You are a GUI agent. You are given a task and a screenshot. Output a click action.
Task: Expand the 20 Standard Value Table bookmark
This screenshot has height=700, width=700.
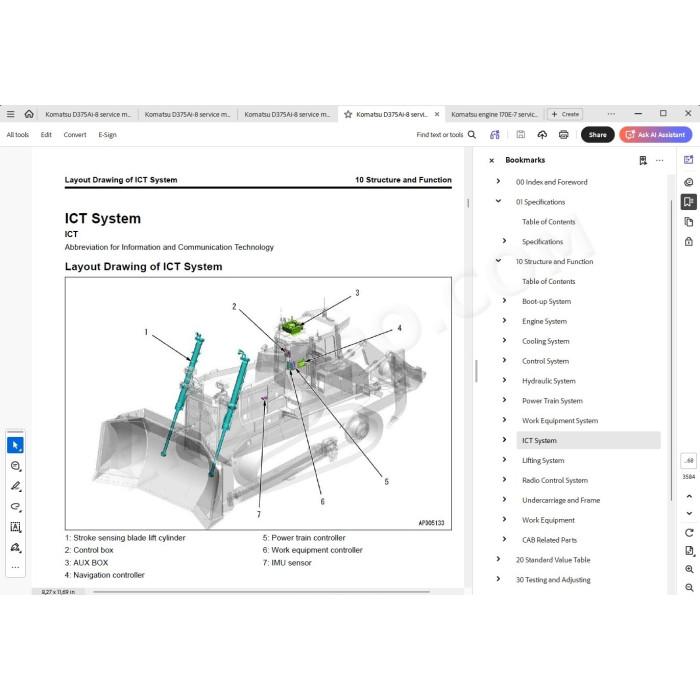(x=498, y=559)
